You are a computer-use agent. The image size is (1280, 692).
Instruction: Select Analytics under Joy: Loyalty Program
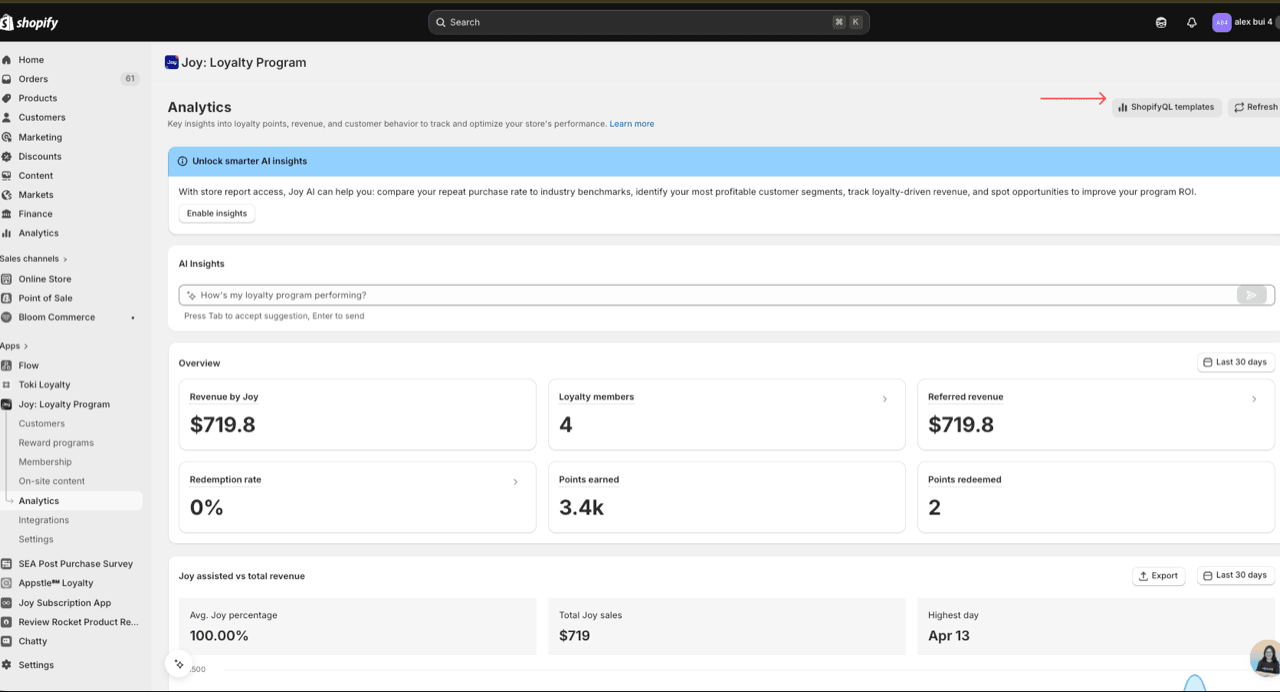[x=39, y=501]
